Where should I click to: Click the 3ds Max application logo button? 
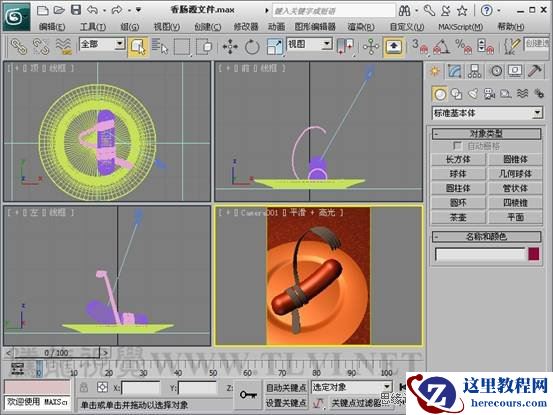(16, 16)
